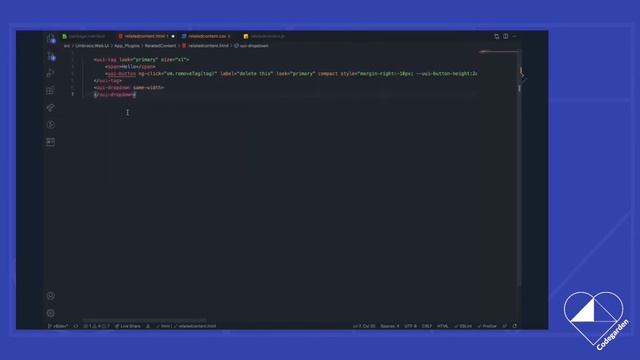Click the editor vertical scrollbar
The height and width of the screenshot is (360, 640).
click(519, 167)
